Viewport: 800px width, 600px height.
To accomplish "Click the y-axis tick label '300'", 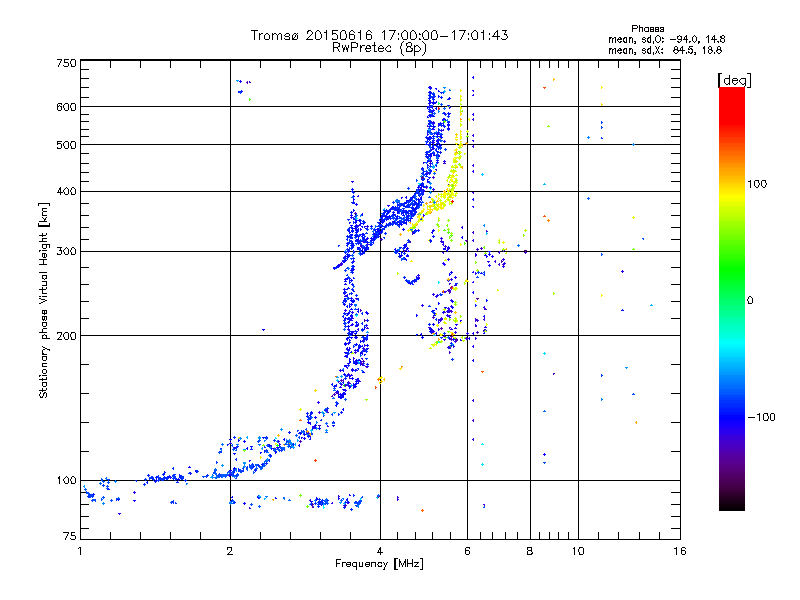I will point(66,252).
